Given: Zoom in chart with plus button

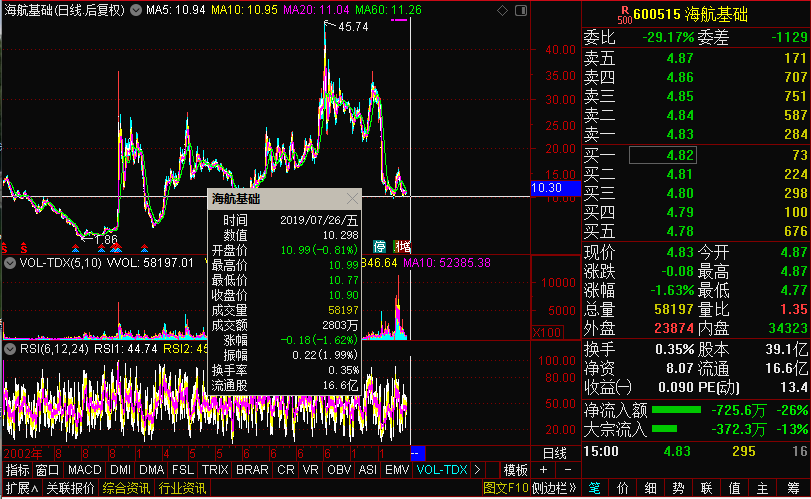Looking at the screenshot, I should (543, 470).
